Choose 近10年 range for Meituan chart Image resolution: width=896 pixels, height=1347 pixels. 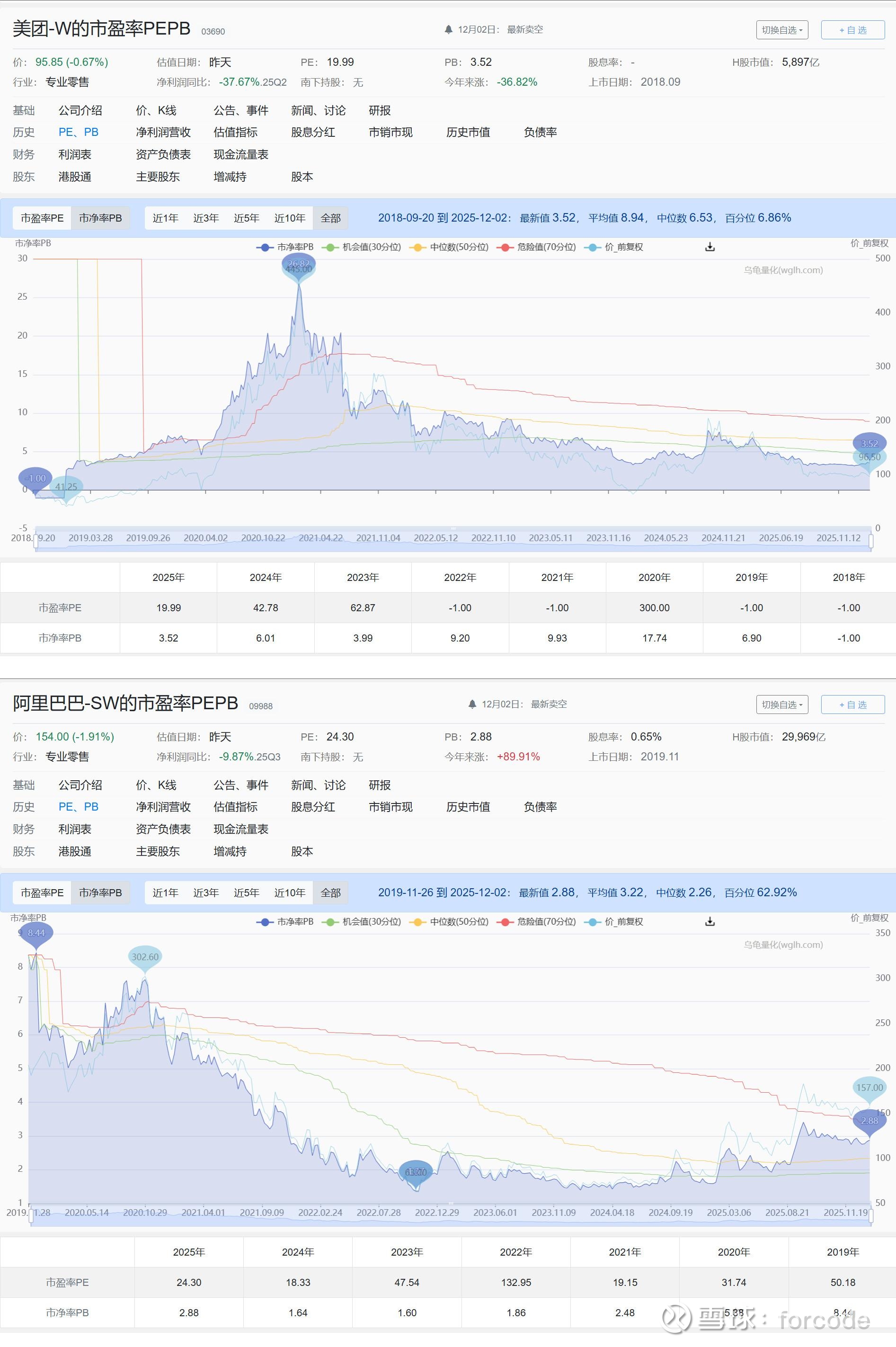(x=290, y=218)
